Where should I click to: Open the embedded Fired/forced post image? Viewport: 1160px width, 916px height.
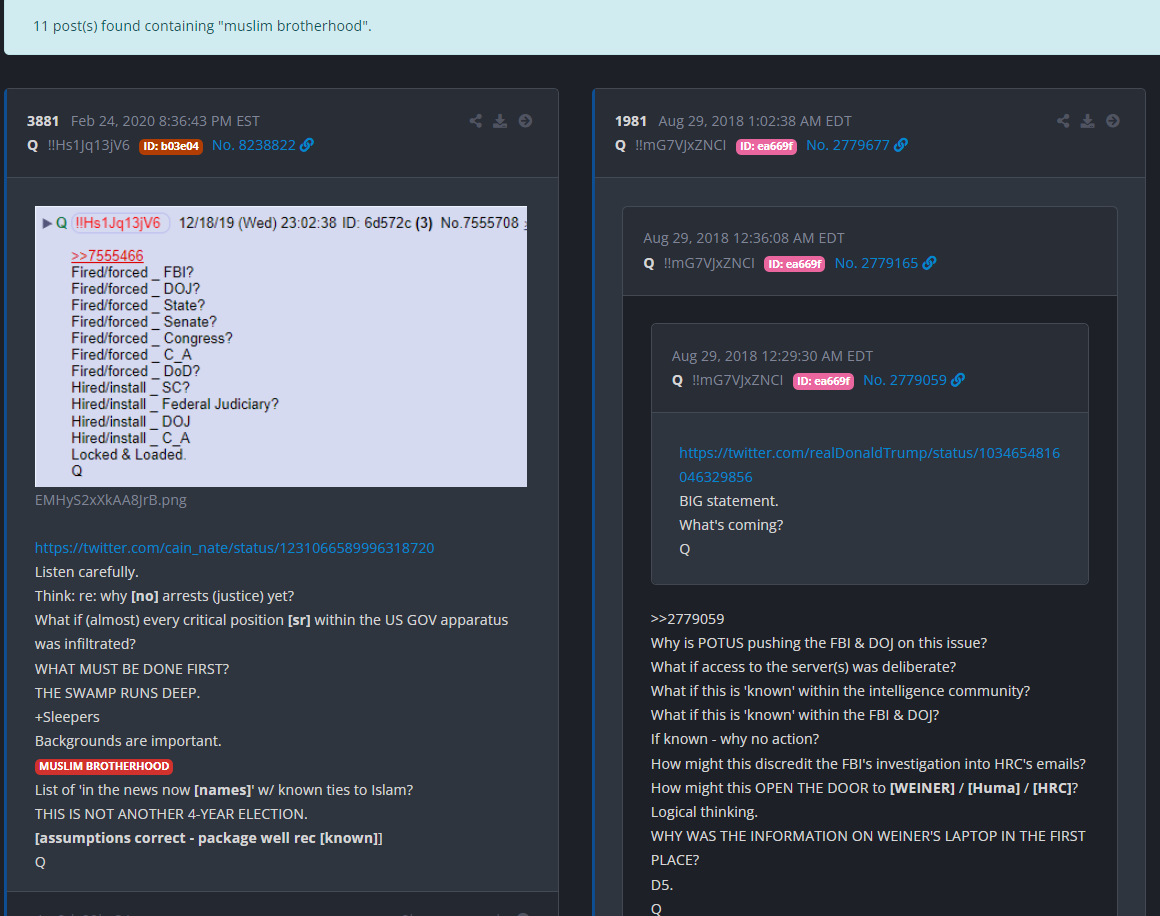click(x=281, y=346)
